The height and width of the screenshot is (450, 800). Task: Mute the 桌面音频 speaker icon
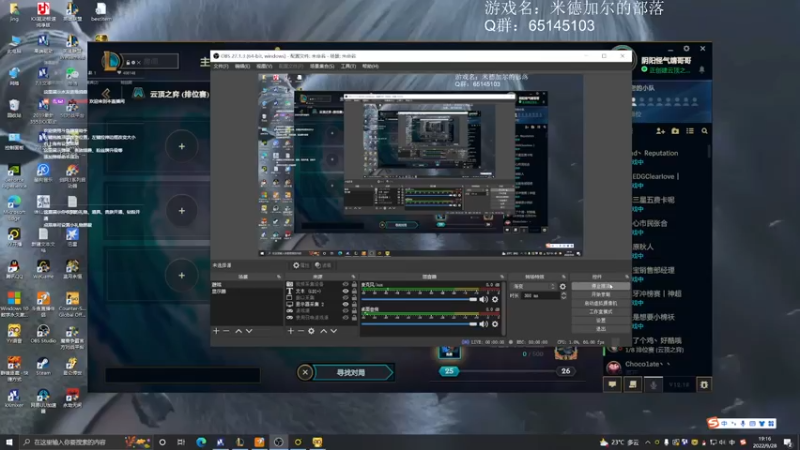coord(483,324)
